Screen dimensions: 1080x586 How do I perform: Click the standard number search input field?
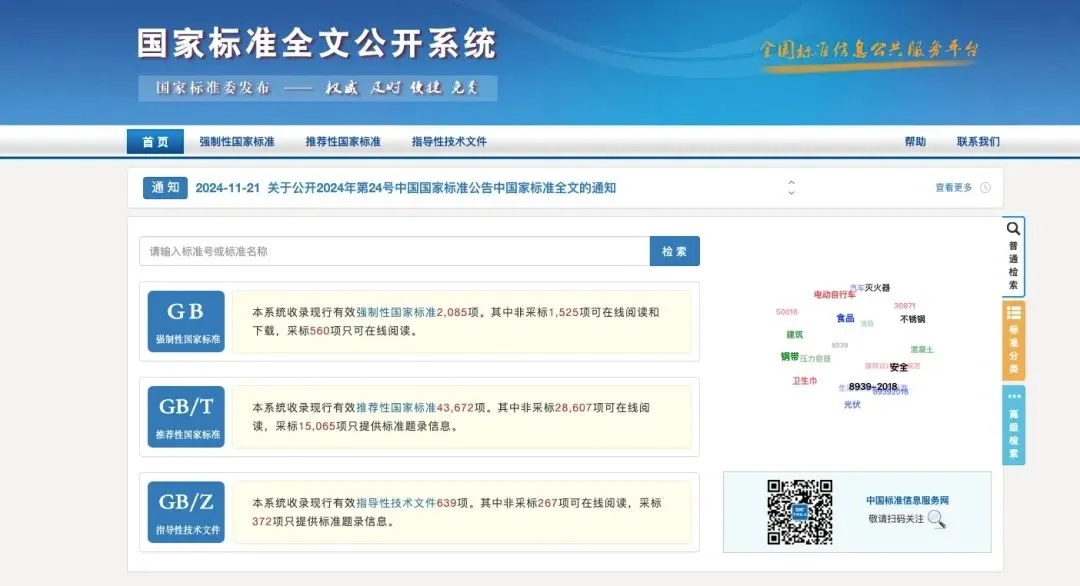pos(395,251)
